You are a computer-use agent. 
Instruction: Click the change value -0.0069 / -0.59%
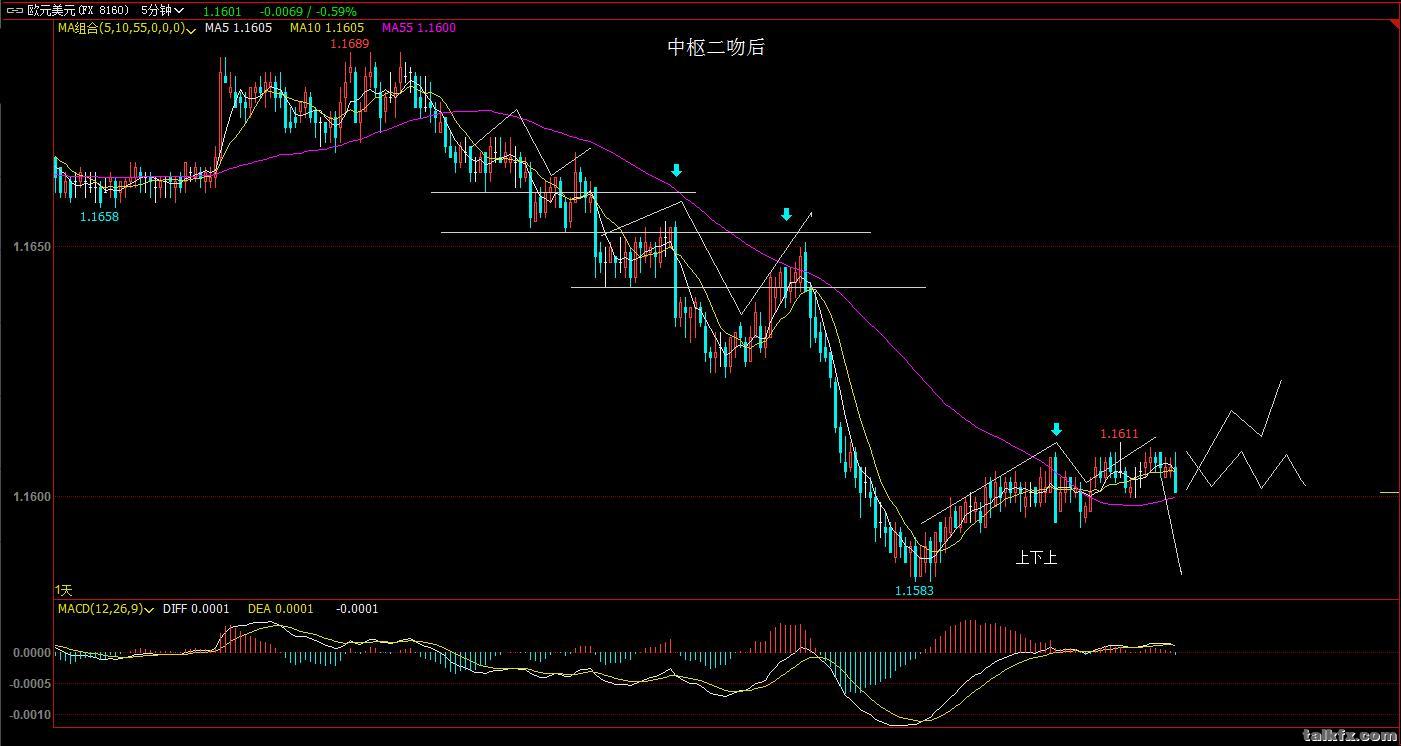[x=307, y=11]
